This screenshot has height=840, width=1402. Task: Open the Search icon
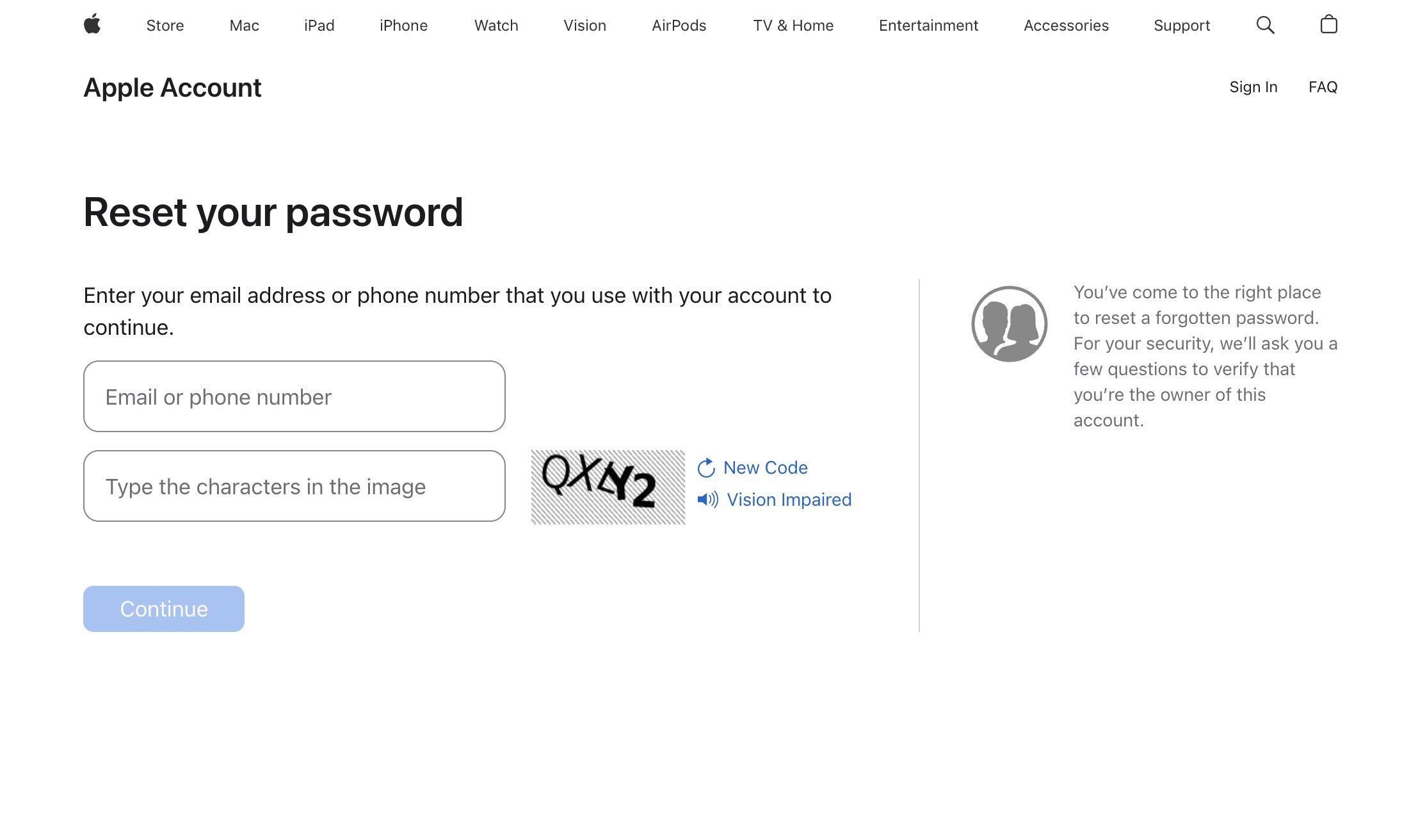1265,25
